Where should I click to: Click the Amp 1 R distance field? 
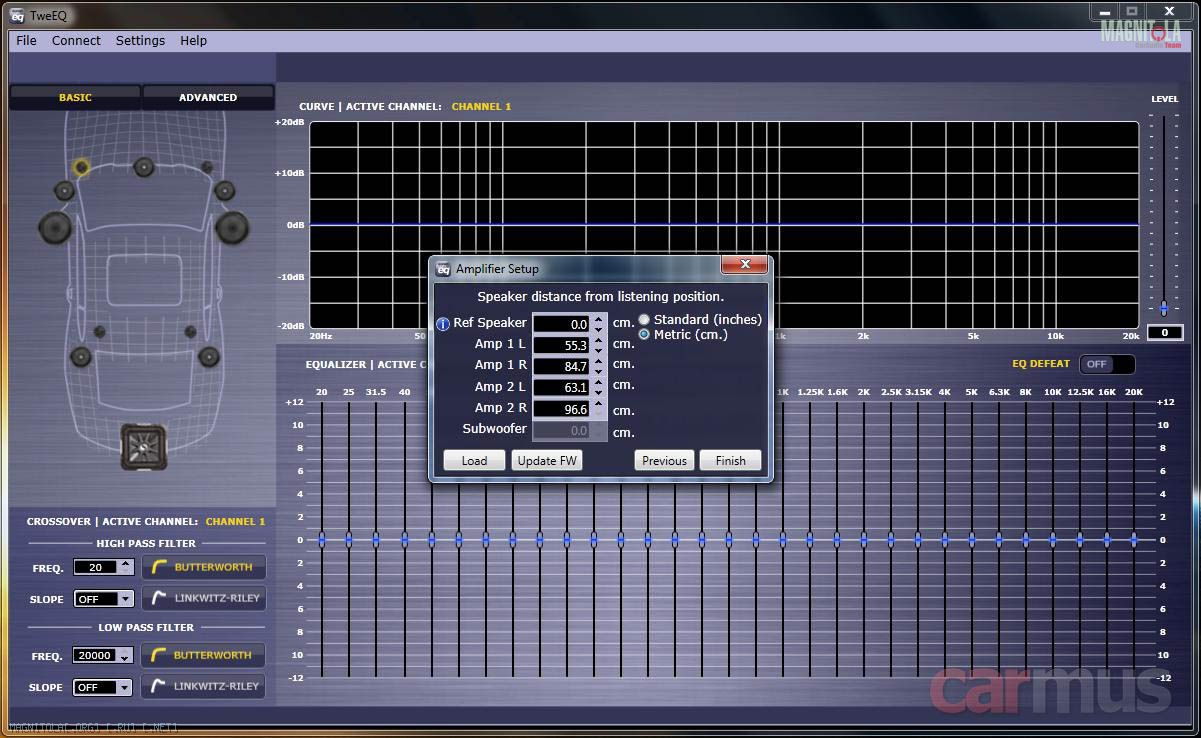click(562, 367)
